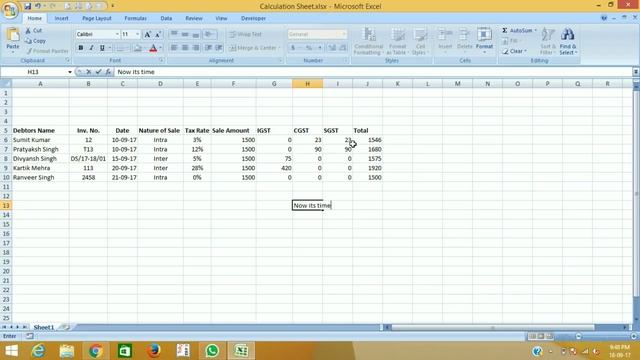Open Find & Select binoculars
This screenshot has width=640, height=360.
coord(568,41)
